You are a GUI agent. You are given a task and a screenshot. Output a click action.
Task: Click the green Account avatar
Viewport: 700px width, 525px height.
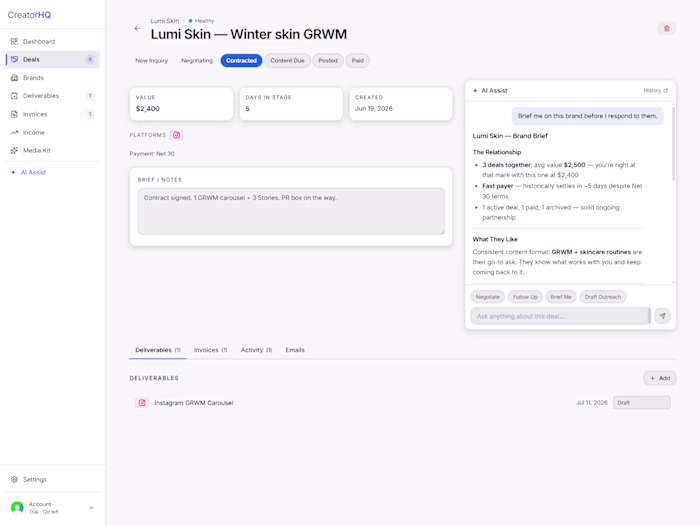[x=17, y=508]
